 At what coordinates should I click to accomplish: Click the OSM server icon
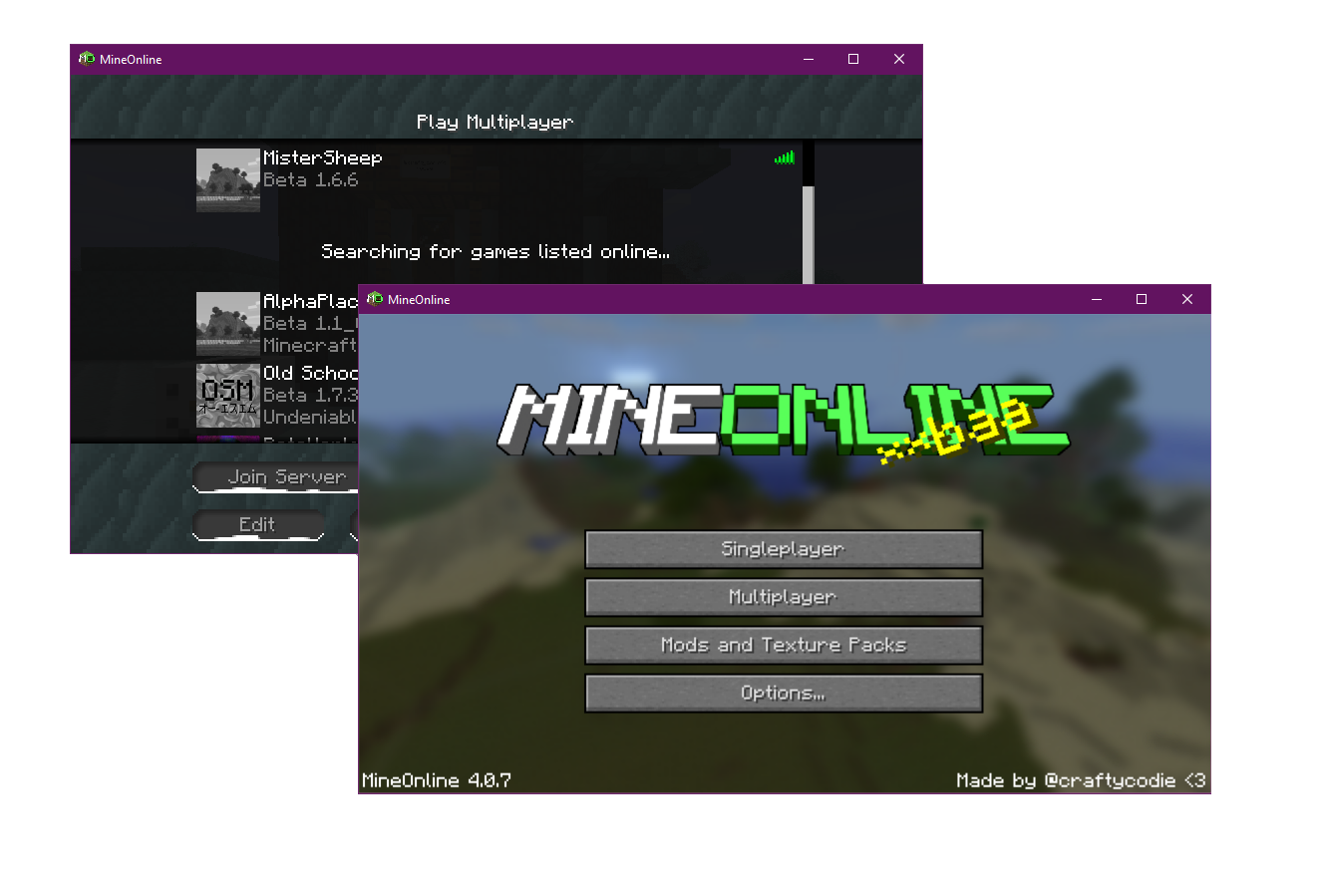pos(228,396)
